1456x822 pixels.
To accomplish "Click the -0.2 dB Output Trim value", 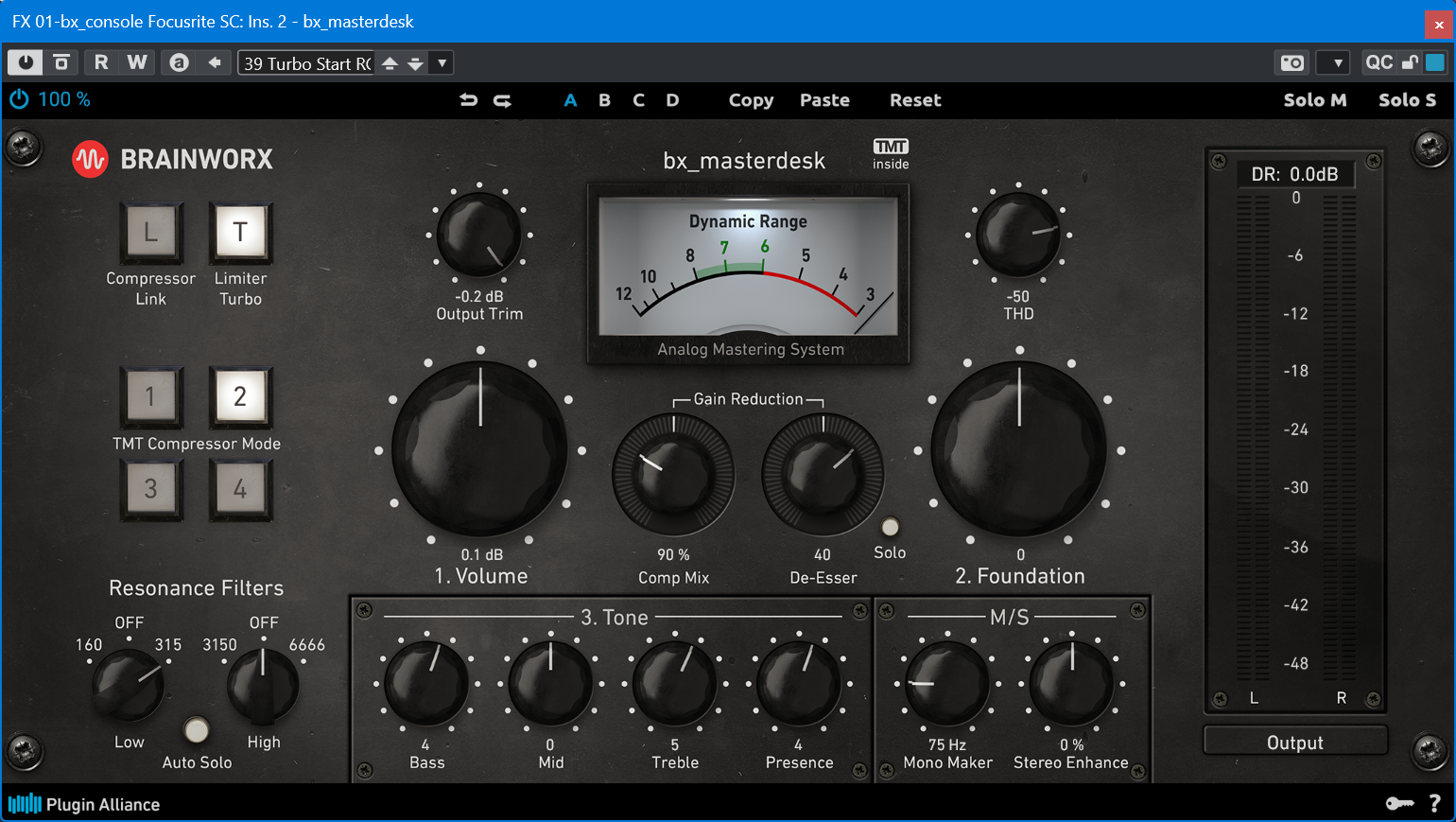I will (x=479, y=296).
